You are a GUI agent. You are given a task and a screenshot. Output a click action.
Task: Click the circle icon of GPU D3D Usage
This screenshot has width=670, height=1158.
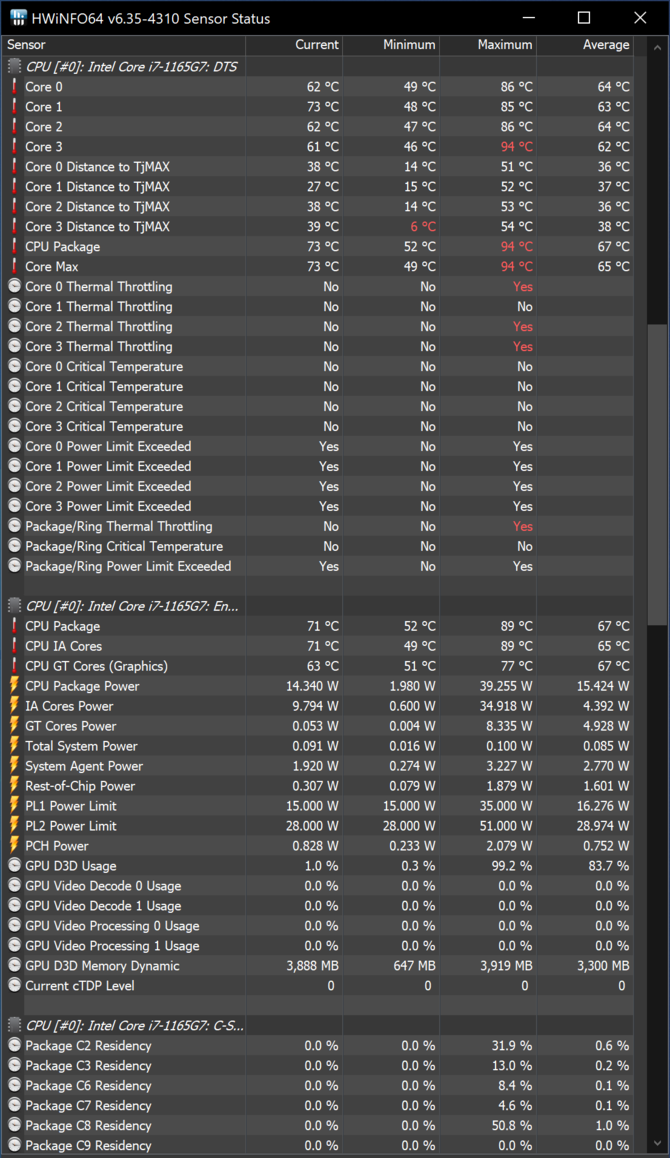(14, 865)
